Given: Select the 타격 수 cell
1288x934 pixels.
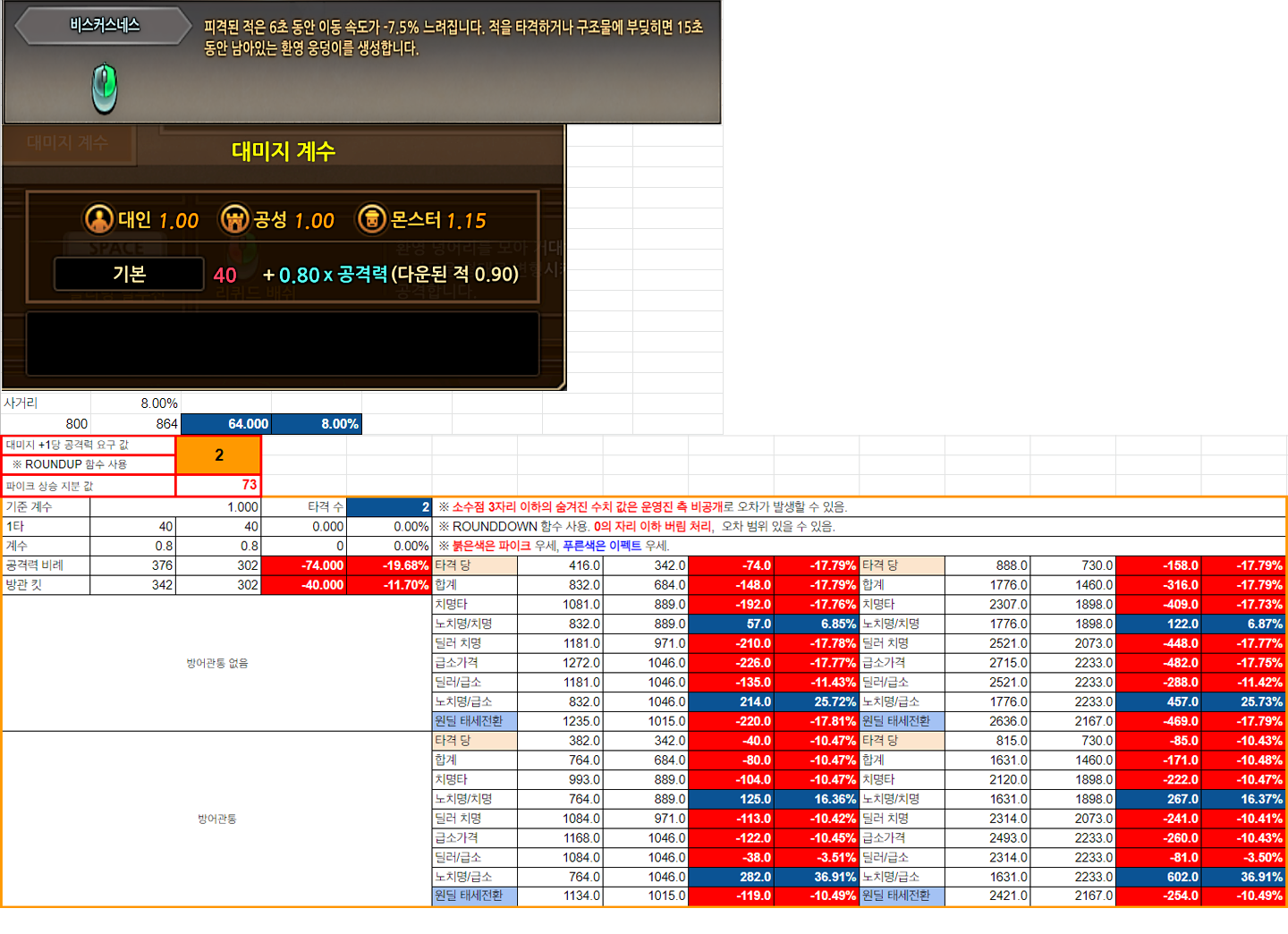Looking at the screenshot, I should [x=303, y=506].
